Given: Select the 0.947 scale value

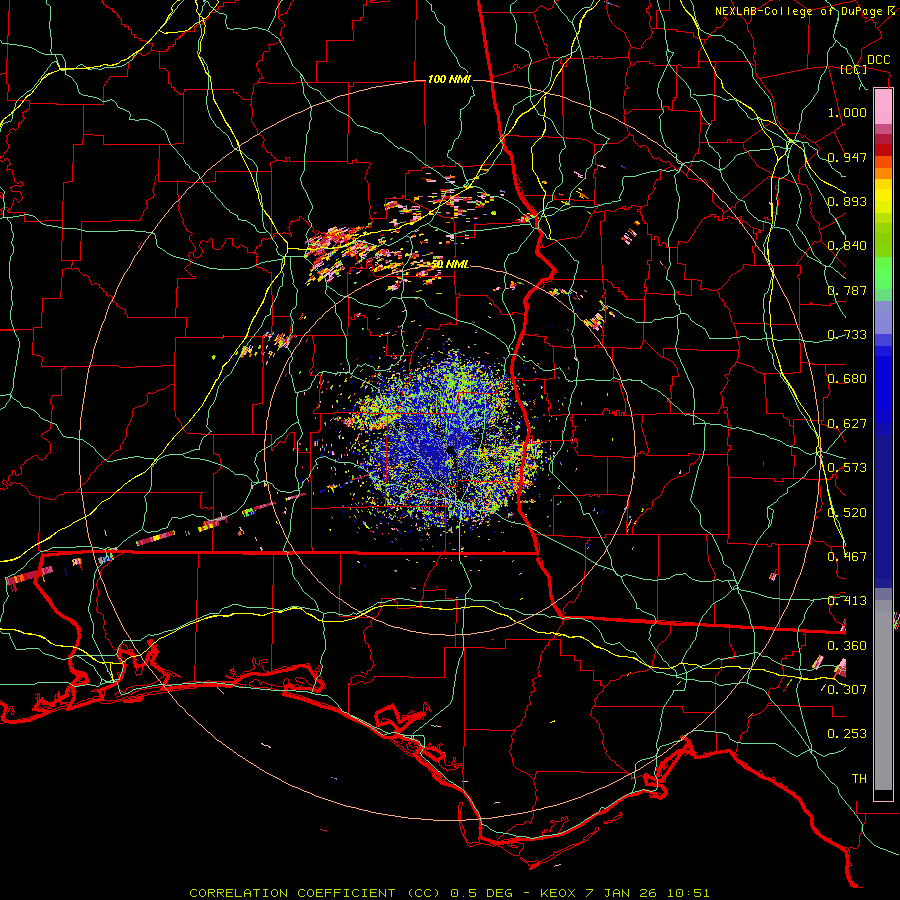Looking at the screenshot, I should pos(847,157).
